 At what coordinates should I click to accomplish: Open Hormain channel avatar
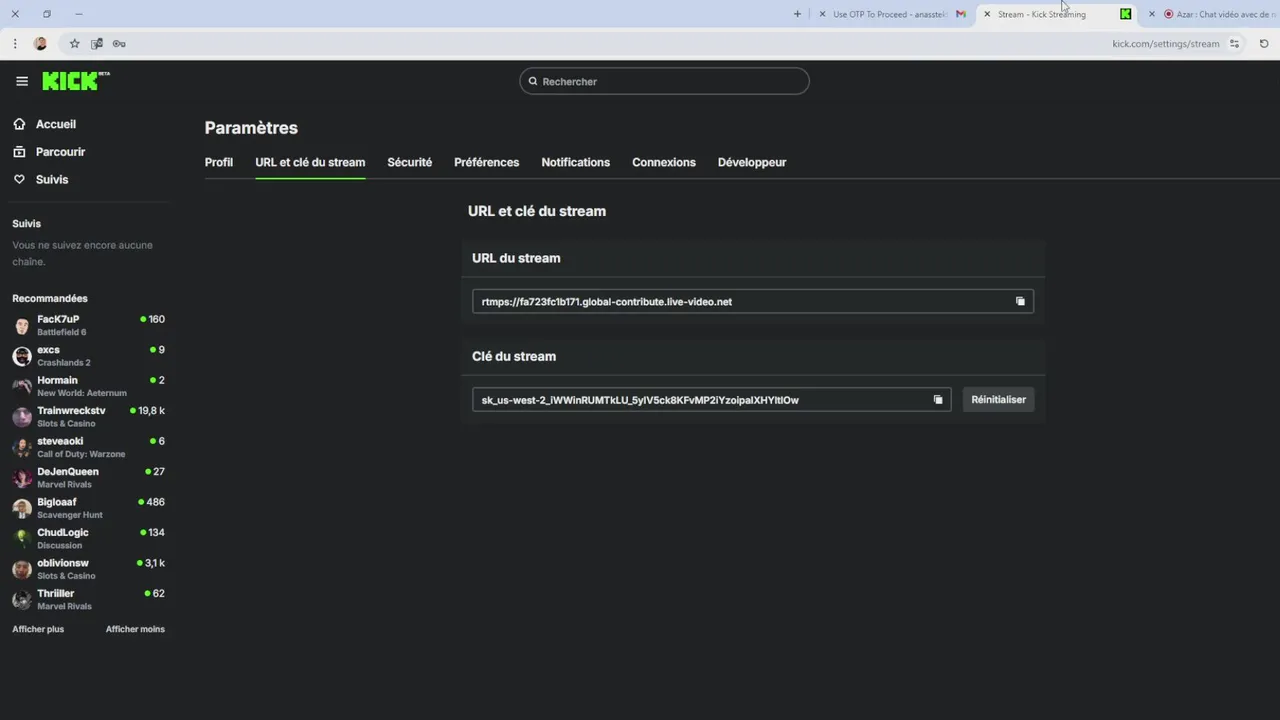22,387
